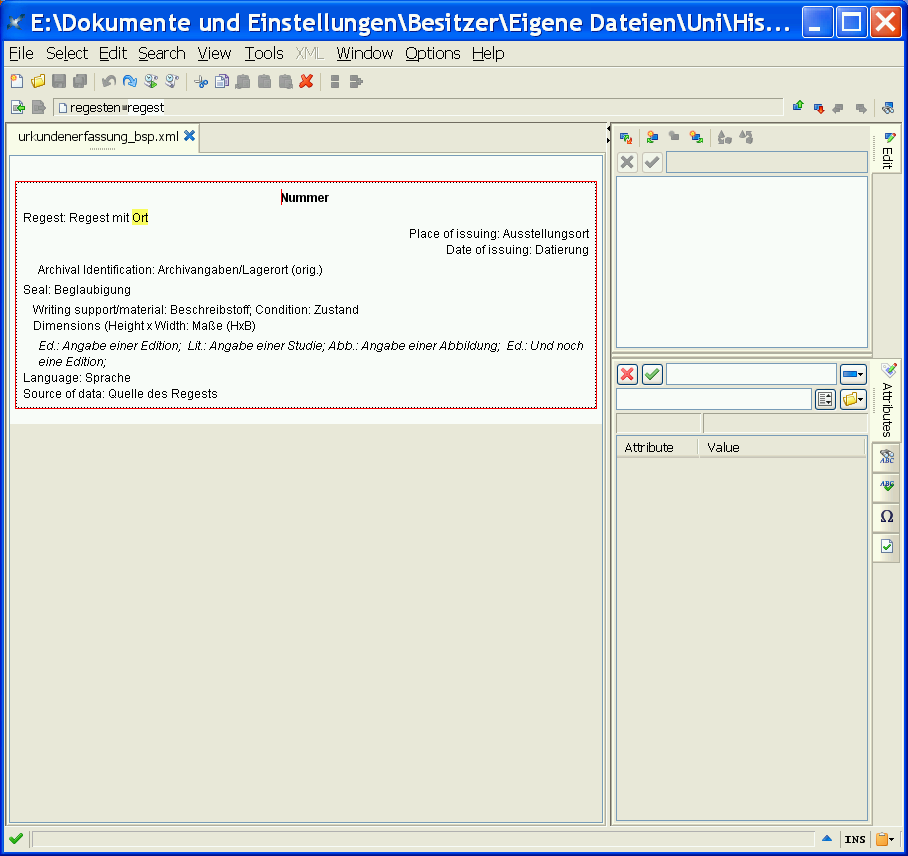Viewport: 908px width, 856px height.
Task: Click the red Delete X icon
Action: pyautogui.click(x=306, y=82)
